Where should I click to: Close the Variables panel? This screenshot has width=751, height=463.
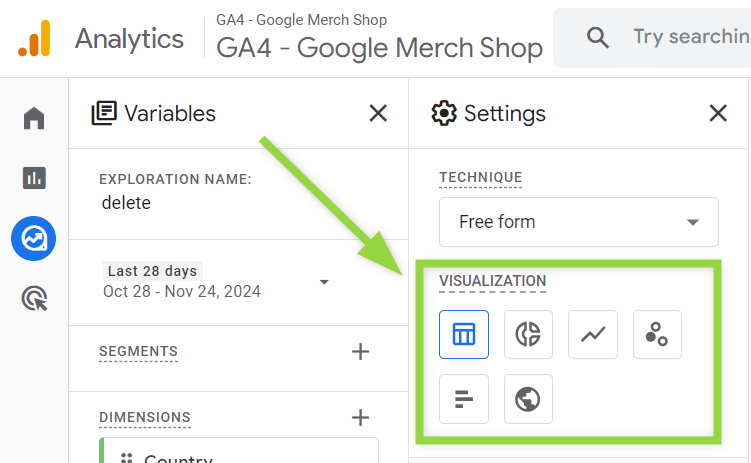378,113
